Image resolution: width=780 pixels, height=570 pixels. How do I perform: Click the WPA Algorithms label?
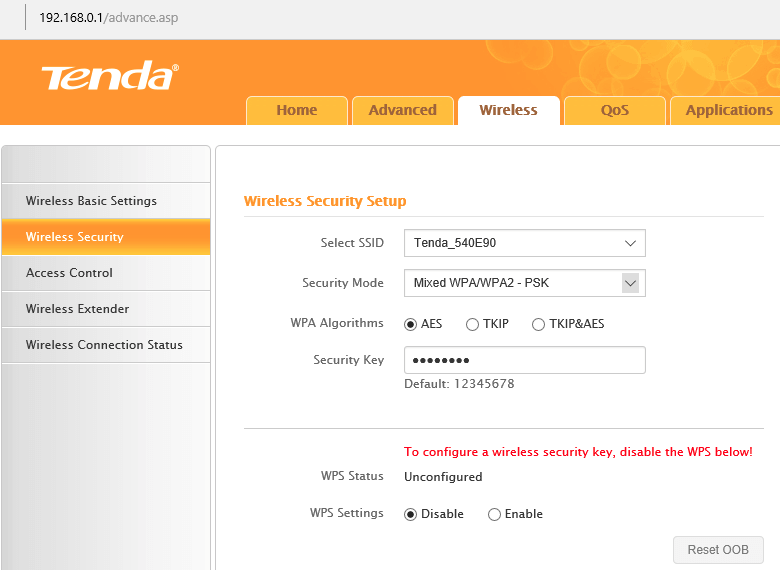[x=337, y=323]
